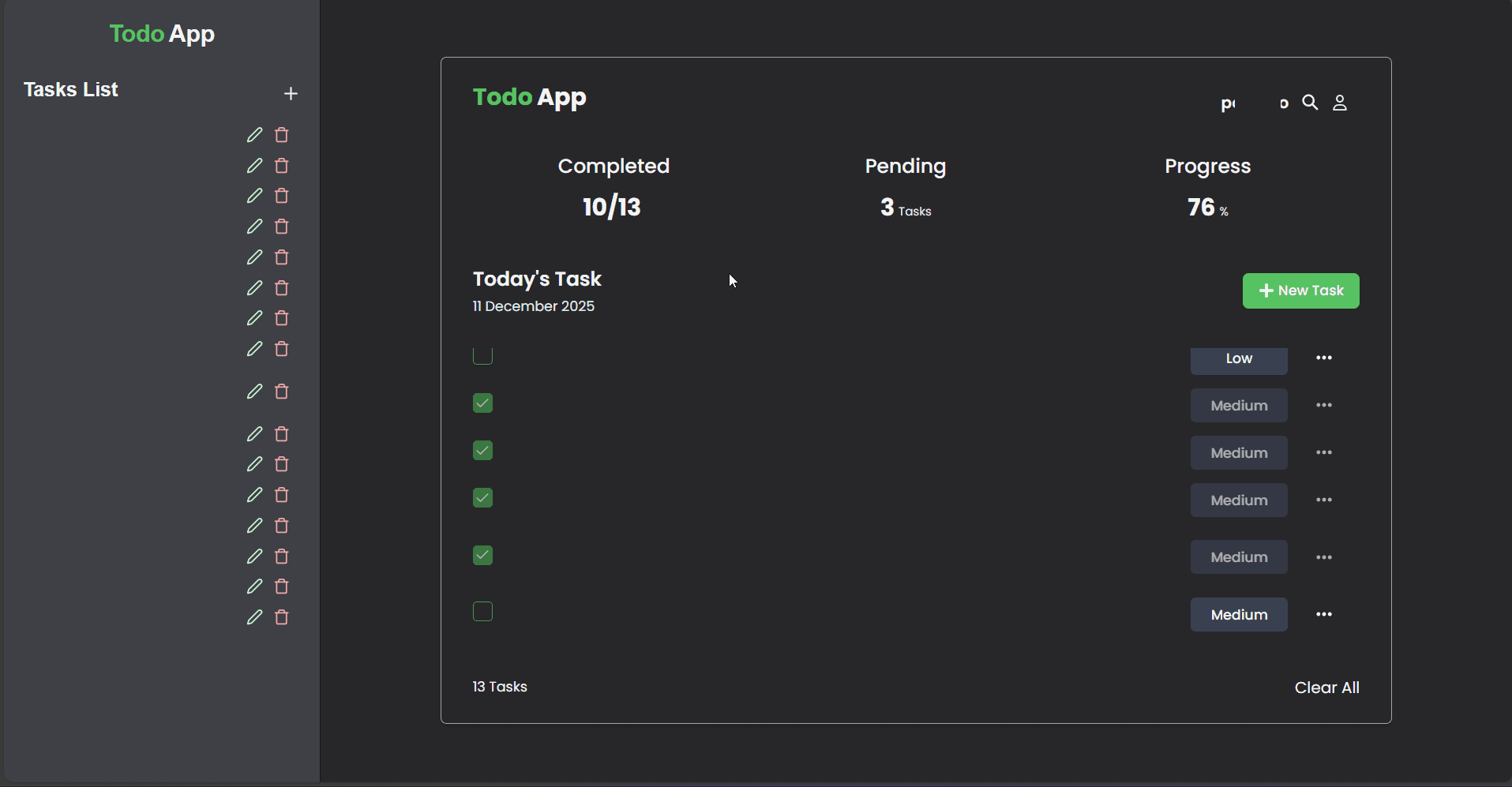Click plus icon beside Tasks List heading
1512x787 pixels.
291,94
